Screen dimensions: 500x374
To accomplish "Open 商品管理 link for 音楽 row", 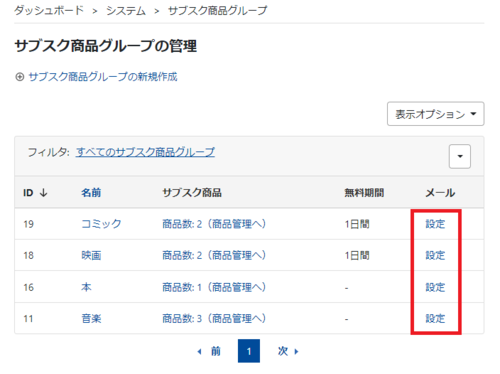I will pyautogui.click(x=214, y=319).
